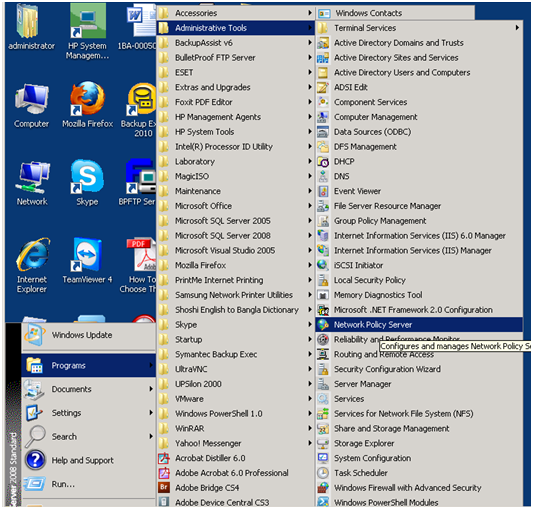The width and height of the screenshot is (533, 509).
Task: Open DFS Management entry
Action: 419,147
